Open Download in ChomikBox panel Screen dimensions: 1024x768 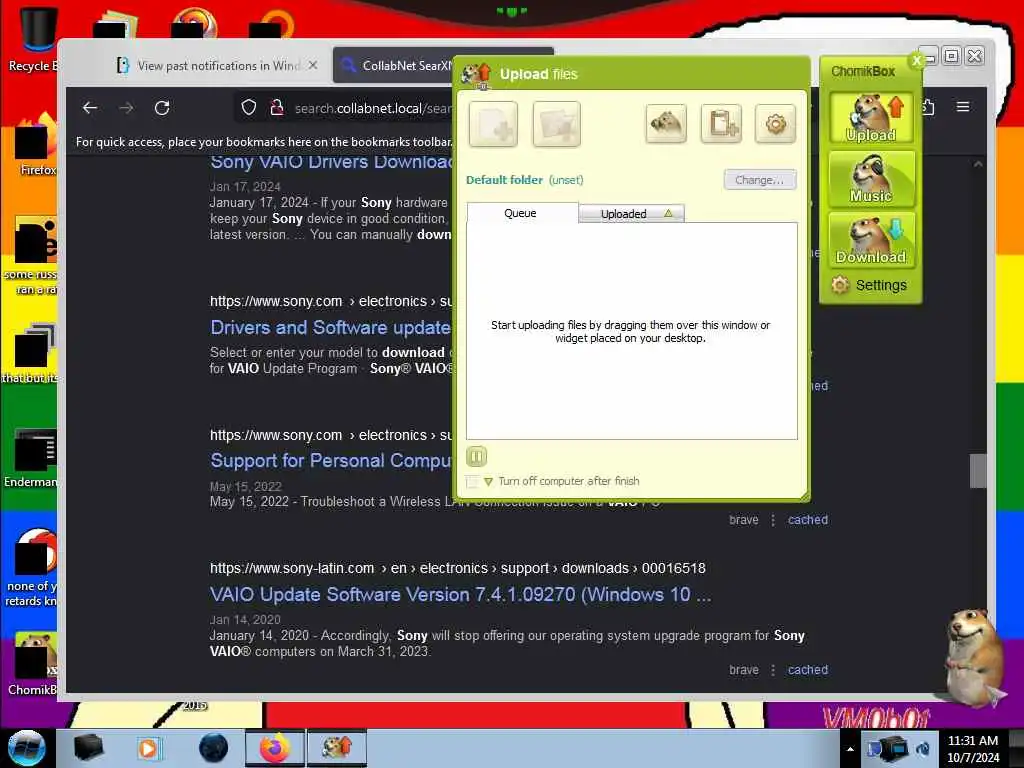coord(871,240)
